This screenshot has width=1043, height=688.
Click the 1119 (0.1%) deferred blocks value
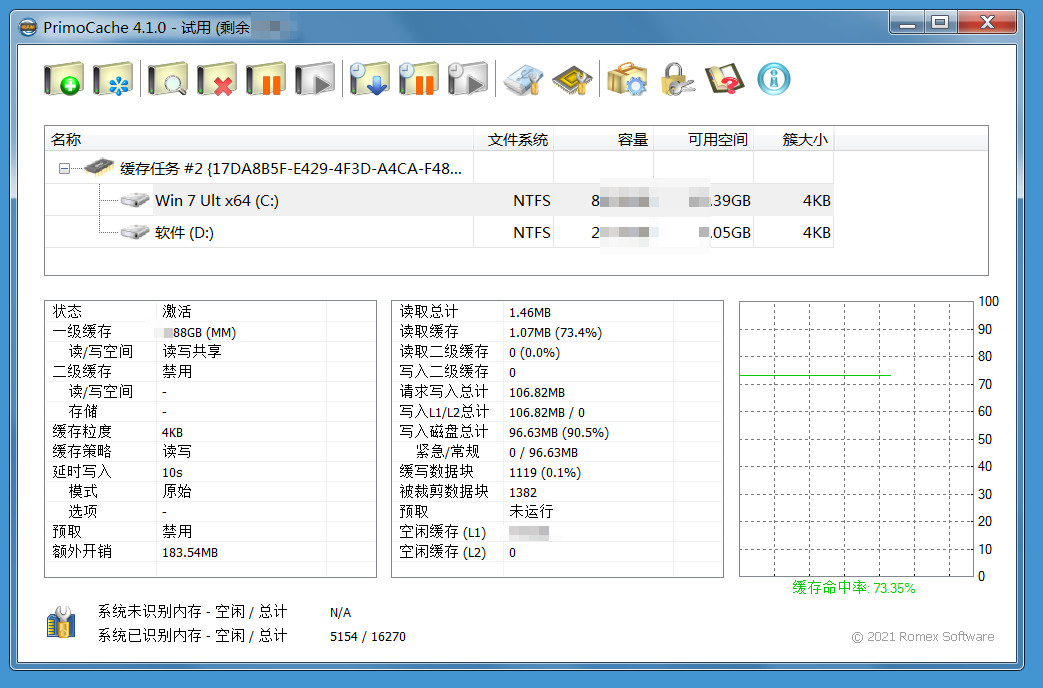545,472
